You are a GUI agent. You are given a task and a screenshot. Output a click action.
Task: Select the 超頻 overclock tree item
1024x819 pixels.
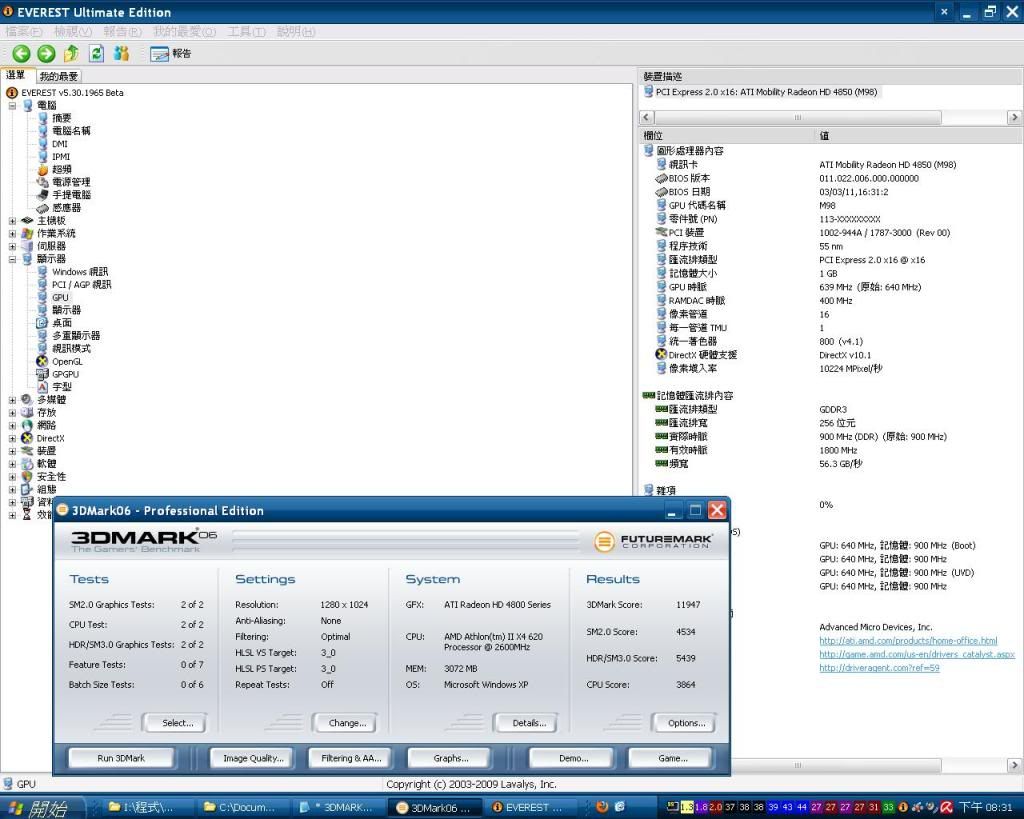pos(61,169)
